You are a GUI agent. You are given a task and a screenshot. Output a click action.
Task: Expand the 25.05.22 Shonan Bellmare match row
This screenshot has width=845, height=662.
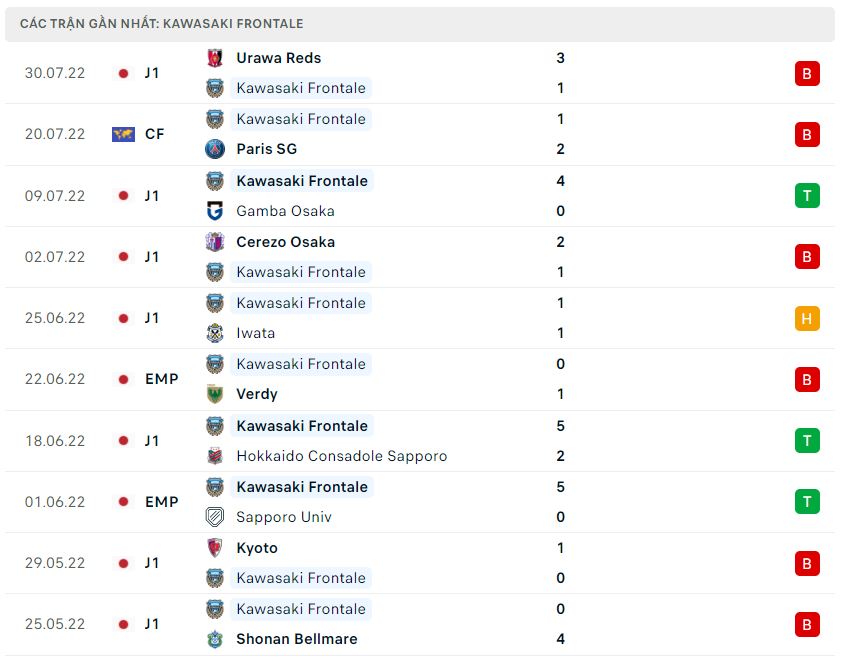pyautogui.click(x=420, y=623)
